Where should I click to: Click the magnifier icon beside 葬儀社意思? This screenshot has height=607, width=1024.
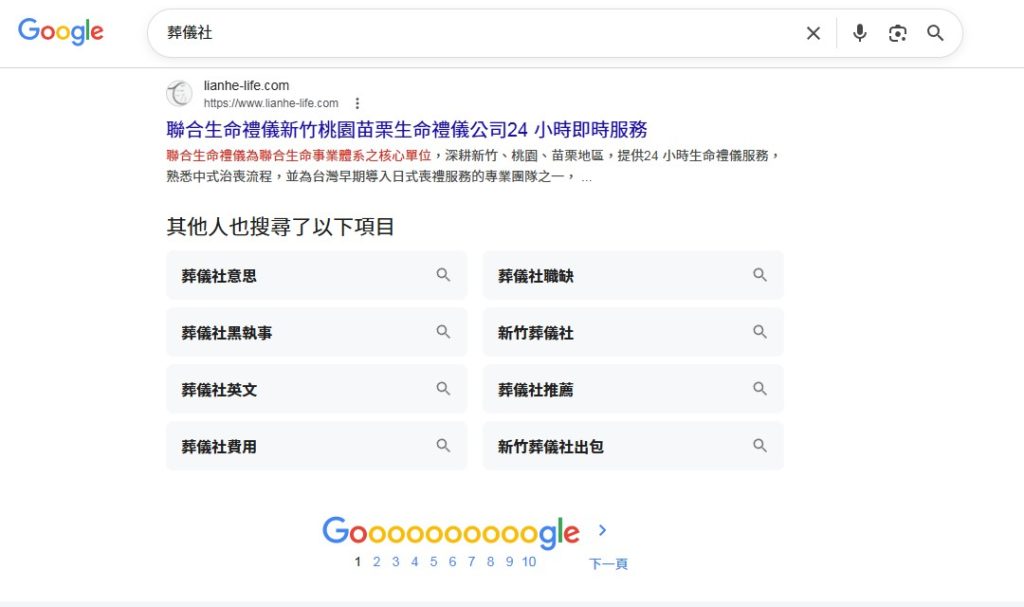tap(443, 275)
